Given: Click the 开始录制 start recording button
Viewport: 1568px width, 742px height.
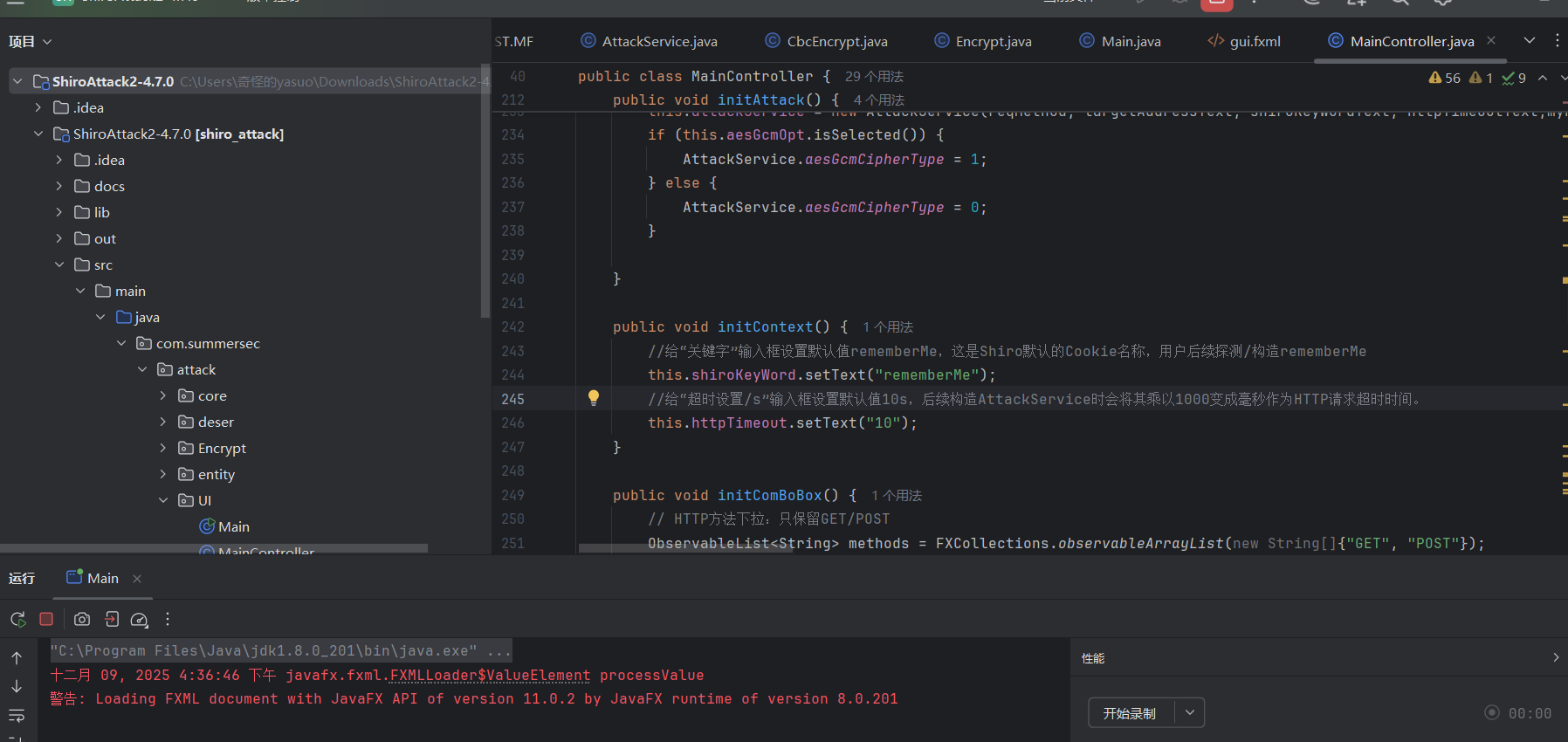Looking at the screenshot, I should click(x=1130, y=712).
